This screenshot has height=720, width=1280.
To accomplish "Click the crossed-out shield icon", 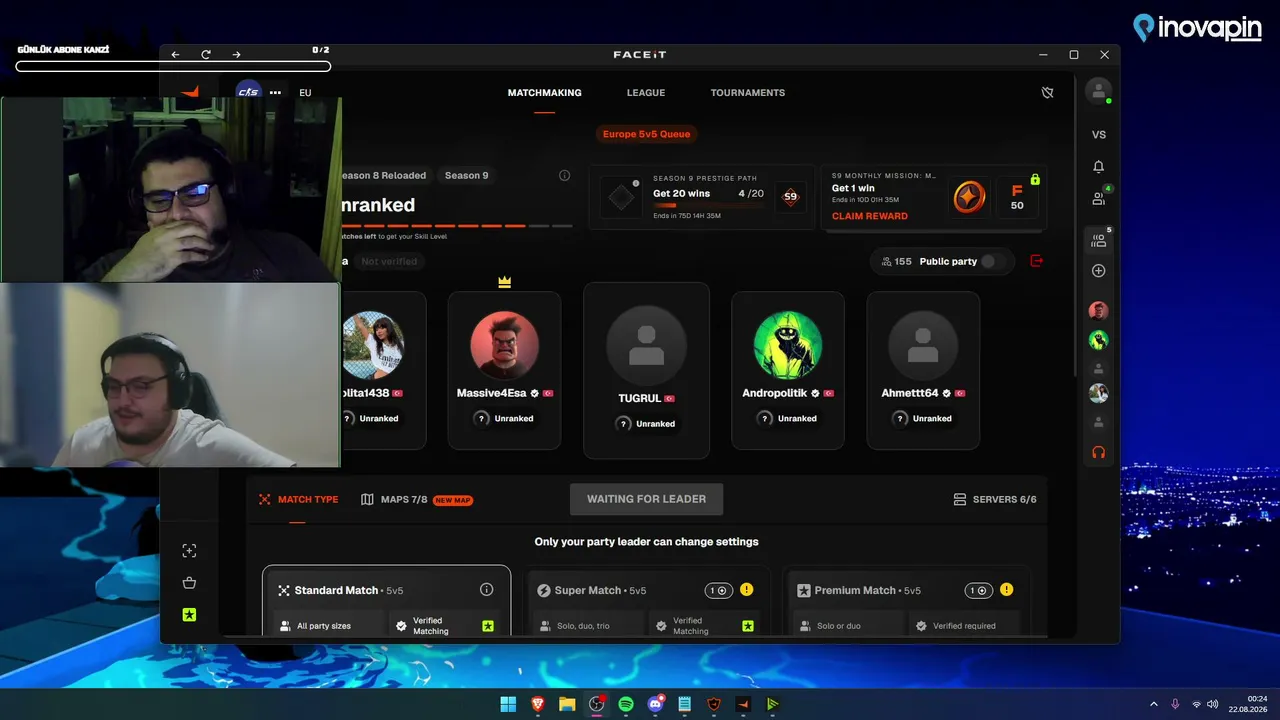I will click(x=1047, y=93).
